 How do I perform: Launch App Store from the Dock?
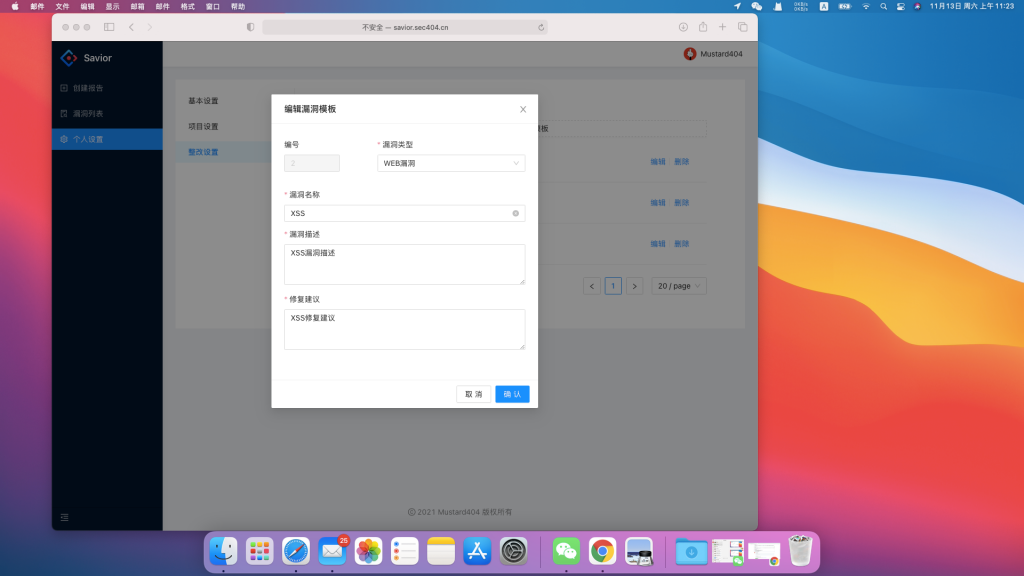(476, 551)
